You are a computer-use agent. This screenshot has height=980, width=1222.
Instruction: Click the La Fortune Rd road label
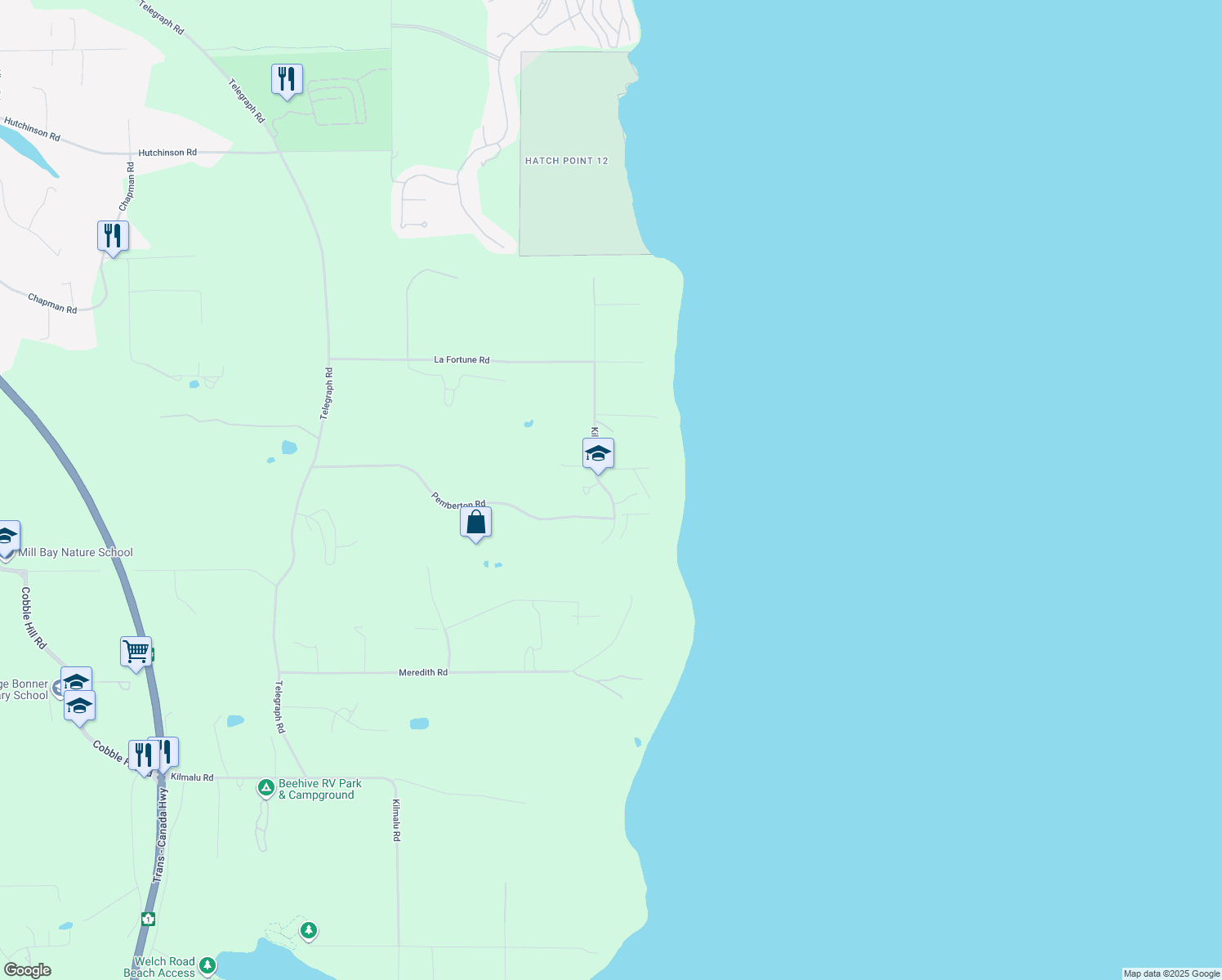tap(462, 359)
